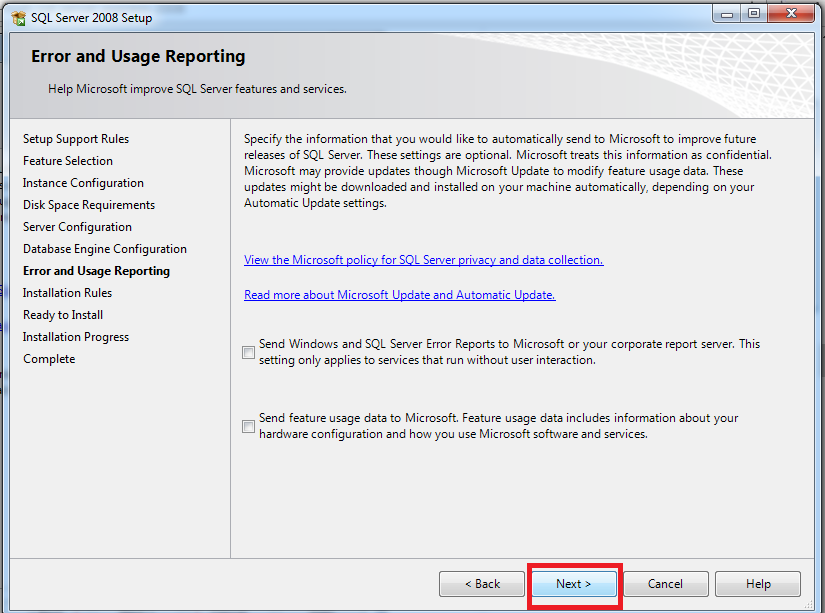Go to Server Configuration step
825x613 pixels.
pos(77,227)
